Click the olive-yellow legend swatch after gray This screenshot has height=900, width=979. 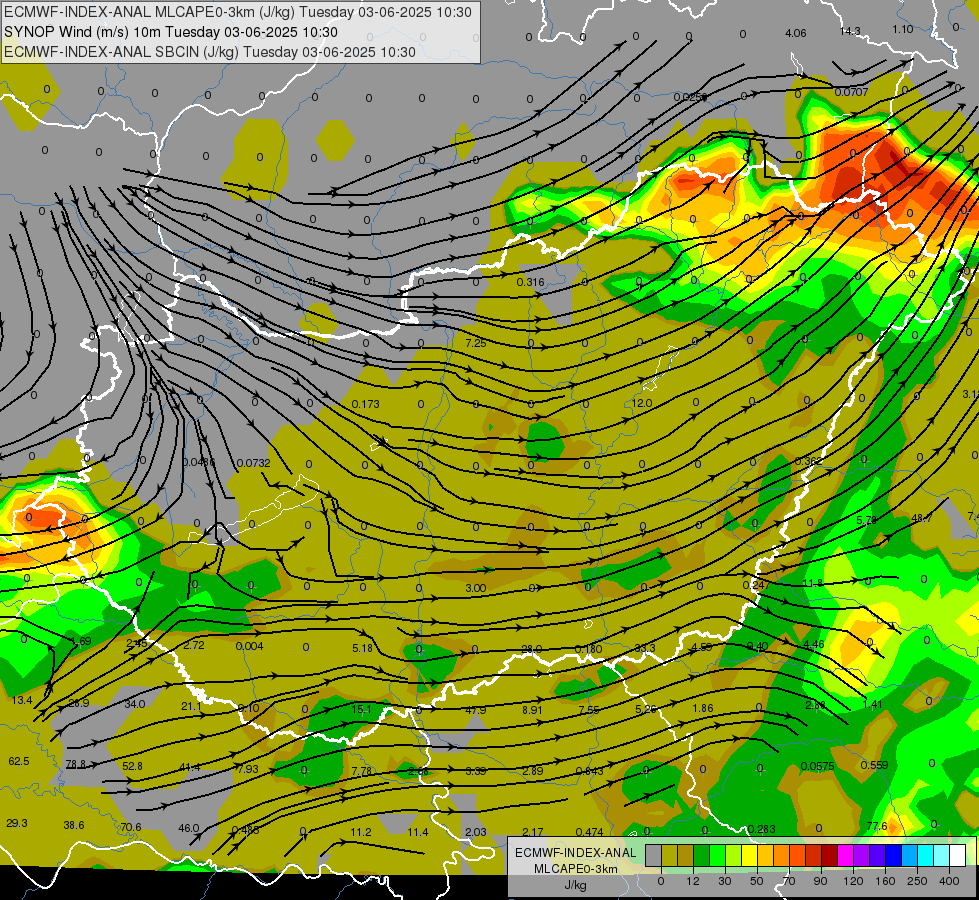(x=670, y=855)
